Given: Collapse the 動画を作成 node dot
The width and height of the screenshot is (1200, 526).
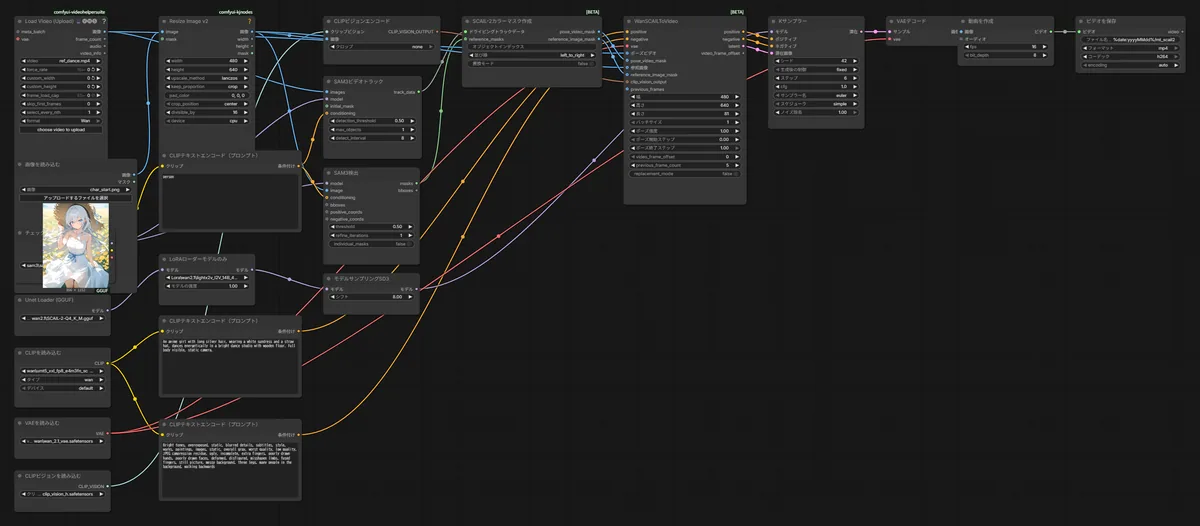Looking at the screenshot, I should [x=961, y=21].
